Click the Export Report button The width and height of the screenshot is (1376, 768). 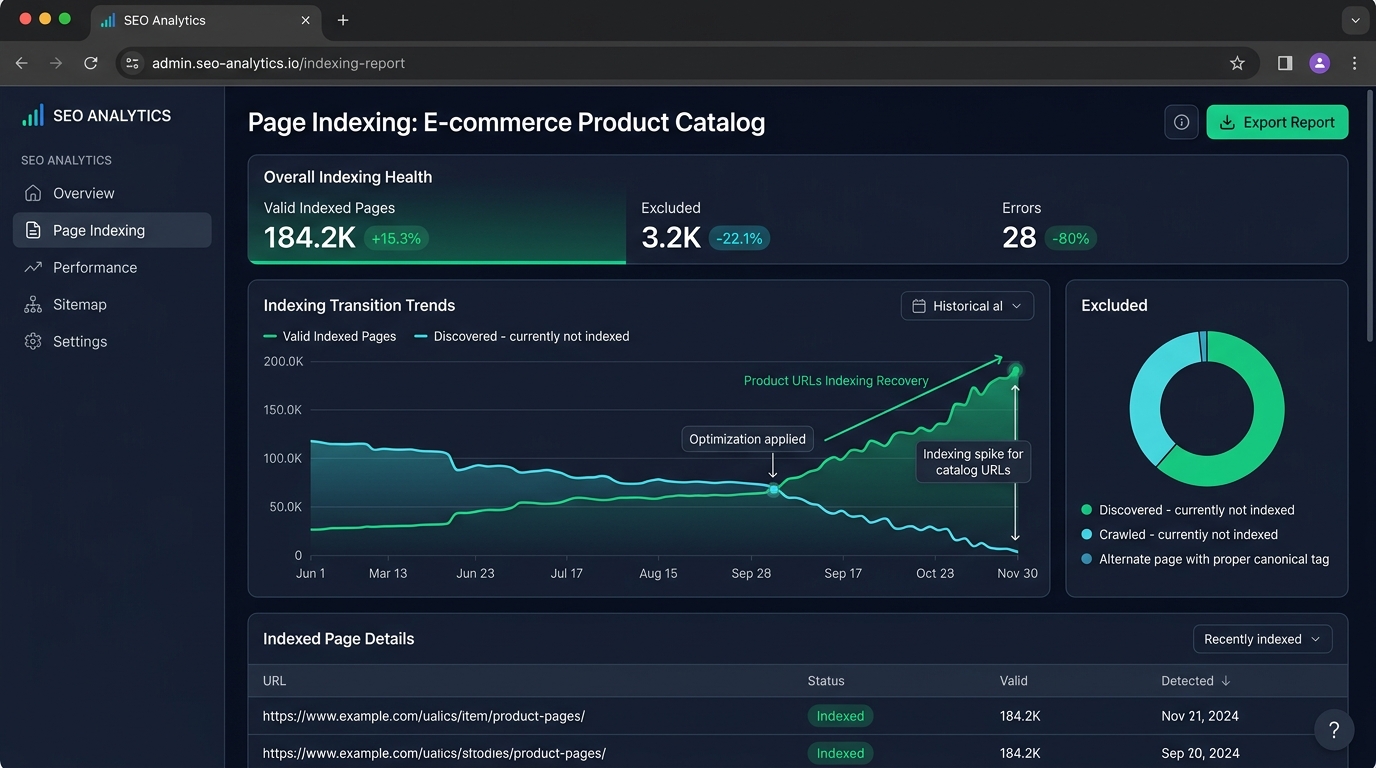coord(1277,122)
